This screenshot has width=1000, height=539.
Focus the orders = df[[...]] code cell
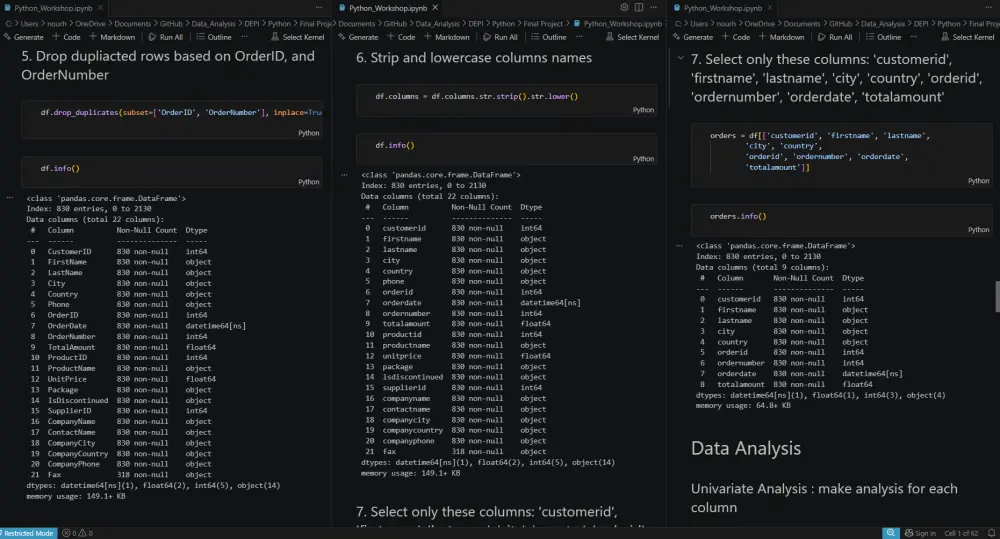(x=841, y=155)
